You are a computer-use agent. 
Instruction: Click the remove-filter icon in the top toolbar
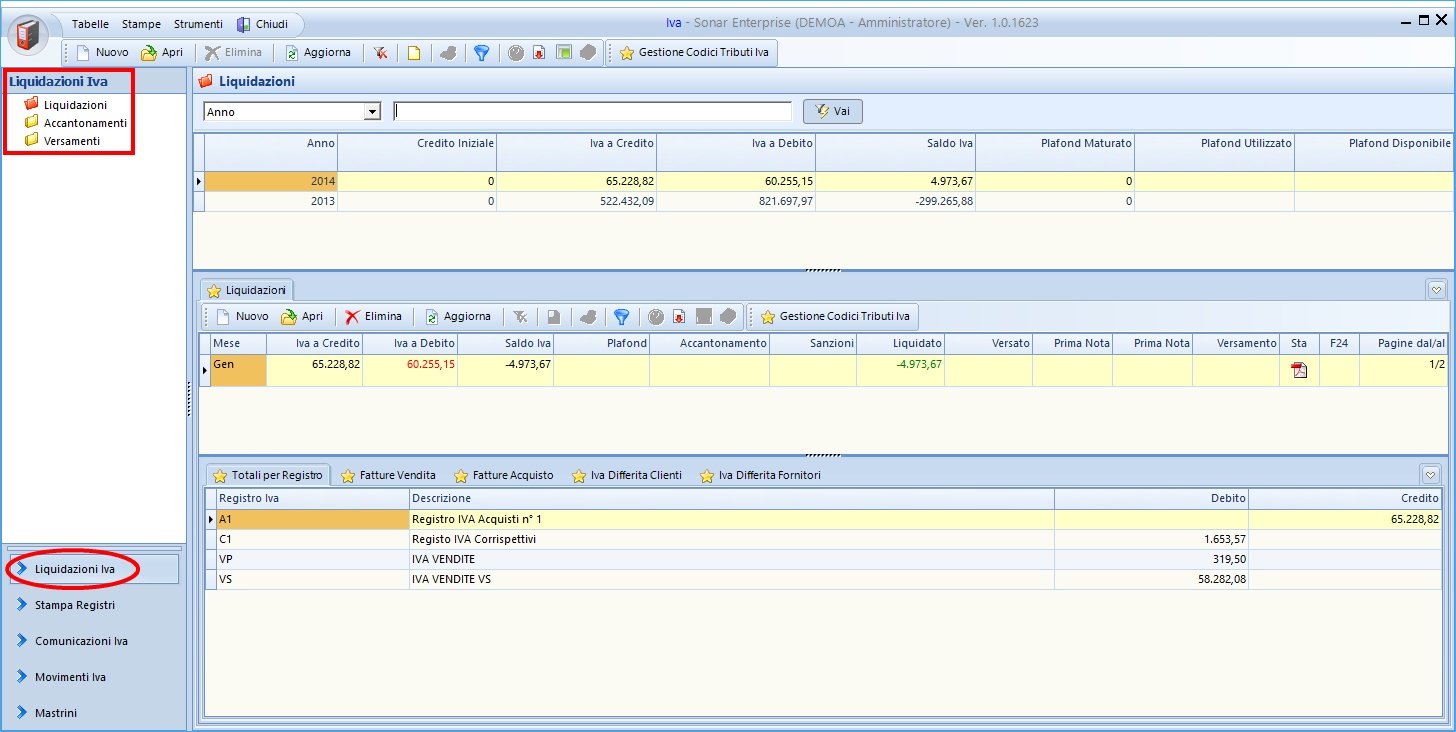point(380,53)
